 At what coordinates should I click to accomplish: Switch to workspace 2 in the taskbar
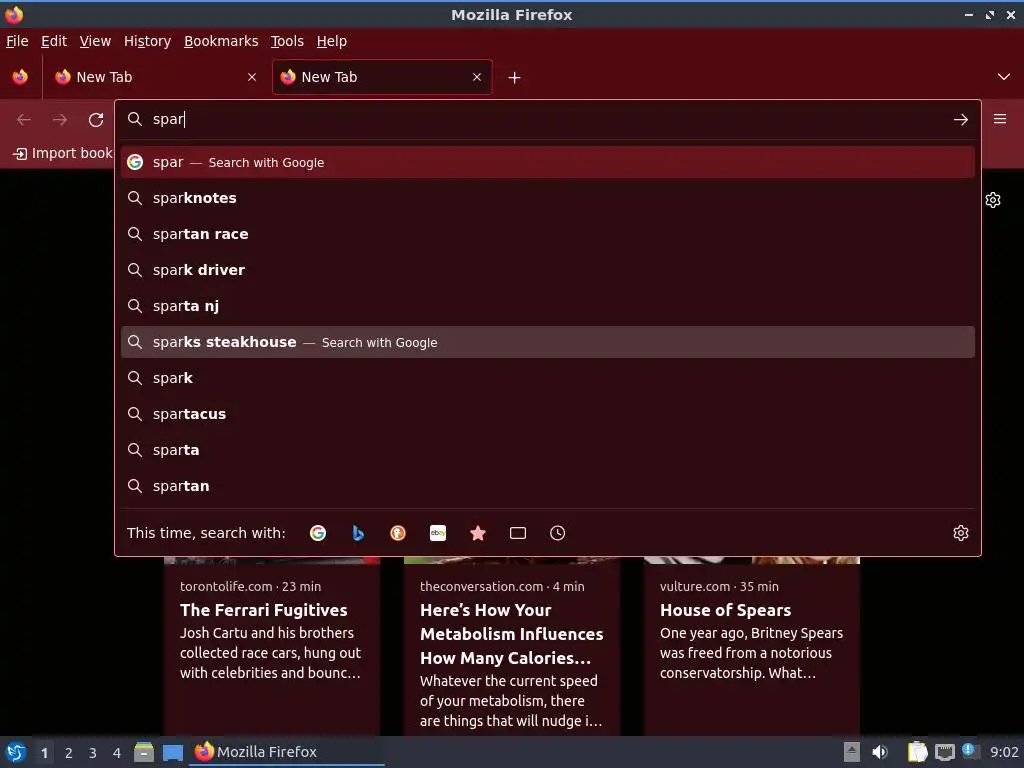click(x=69, y=753)
